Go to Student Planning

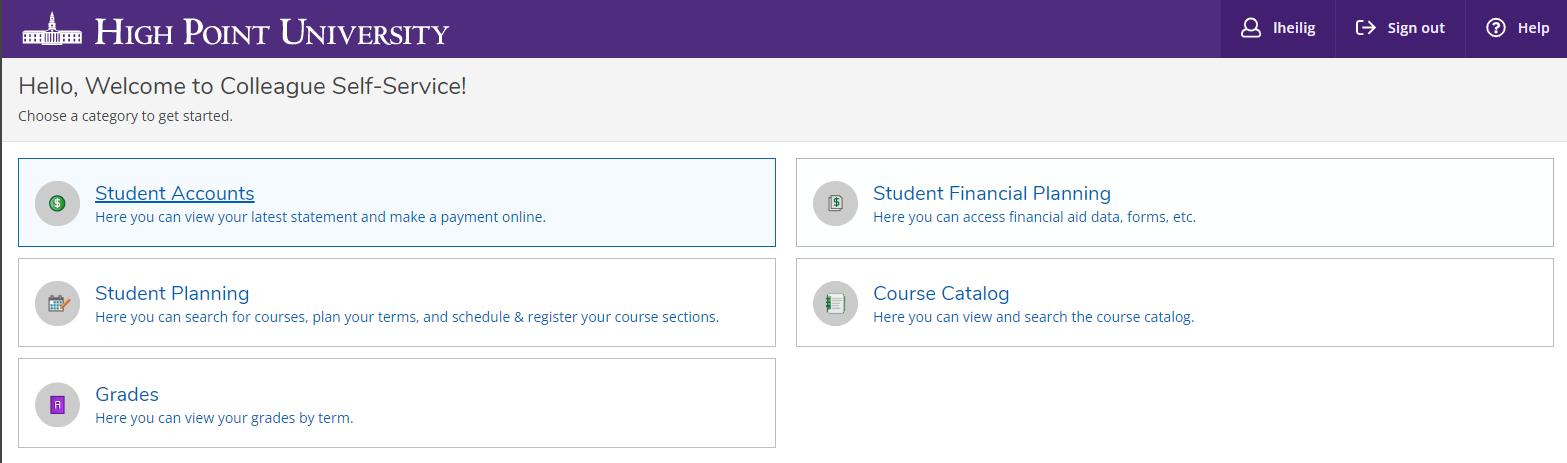point(172,293)
